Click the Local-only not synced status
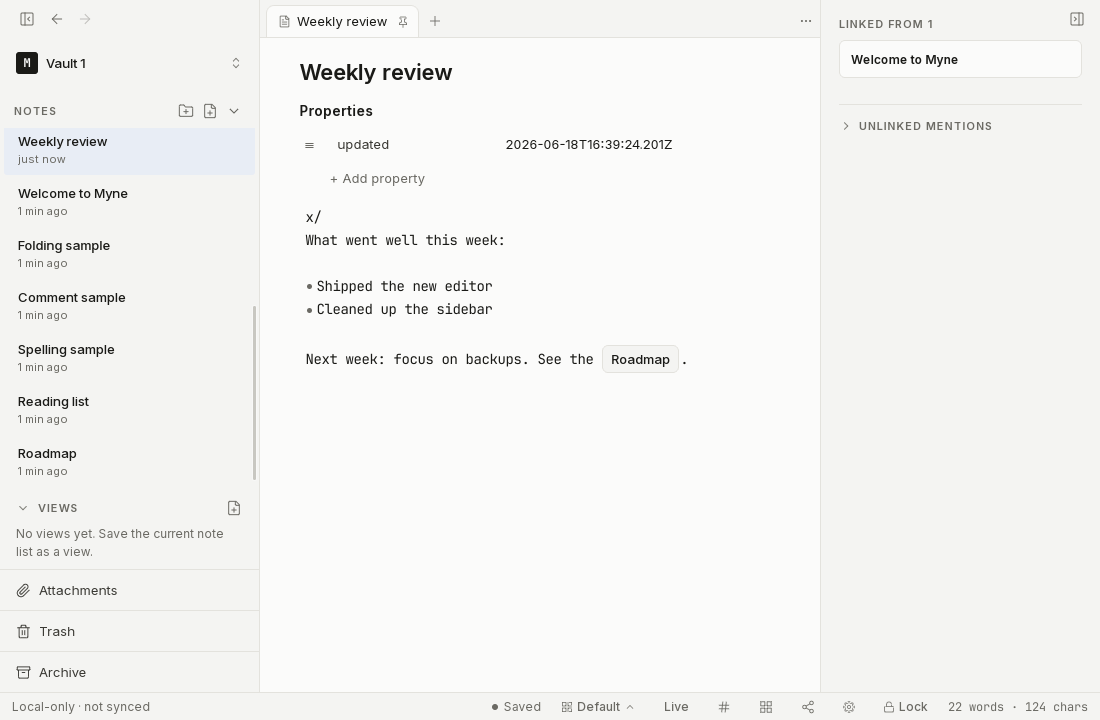Screen dimensions: 1100x720 tap(81, 707)
